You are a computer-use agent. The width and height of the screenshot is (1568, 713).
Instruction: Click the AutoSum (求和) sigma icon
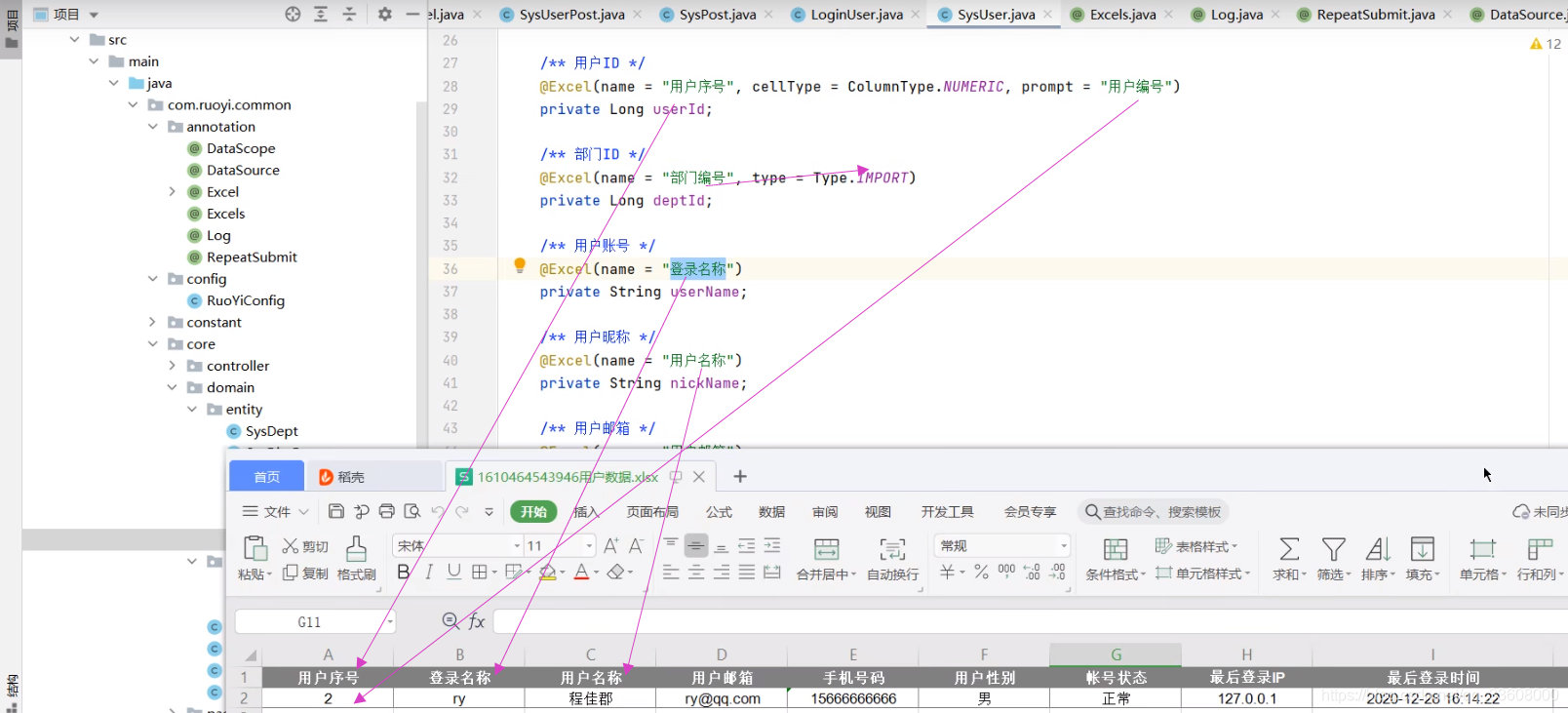1289,548
